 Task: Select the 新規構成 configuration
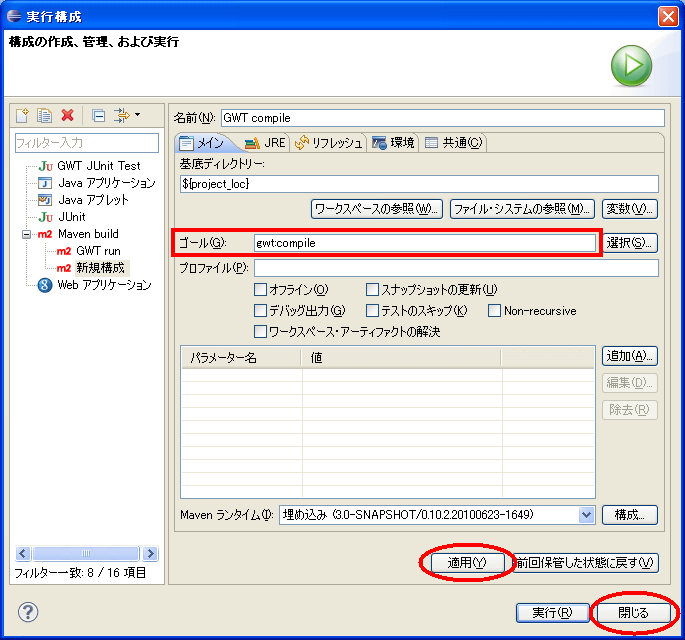pyautogui.click(x=100, y=268)
